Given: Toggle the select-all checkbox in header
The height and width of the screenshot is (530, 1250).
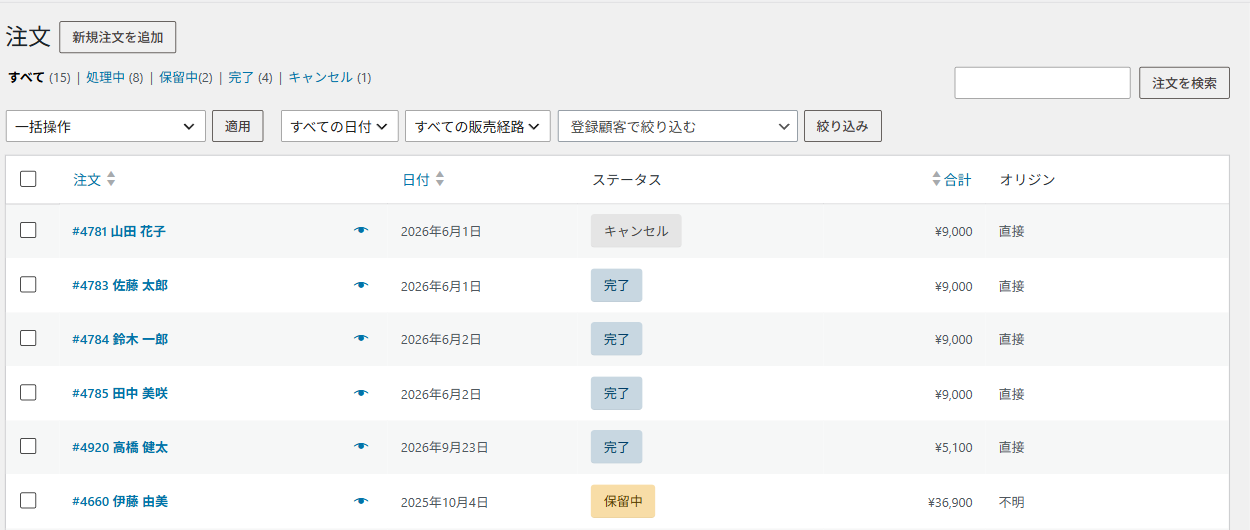Looking at the screenshot, I should pyautogui.click(x=28, y=179).
